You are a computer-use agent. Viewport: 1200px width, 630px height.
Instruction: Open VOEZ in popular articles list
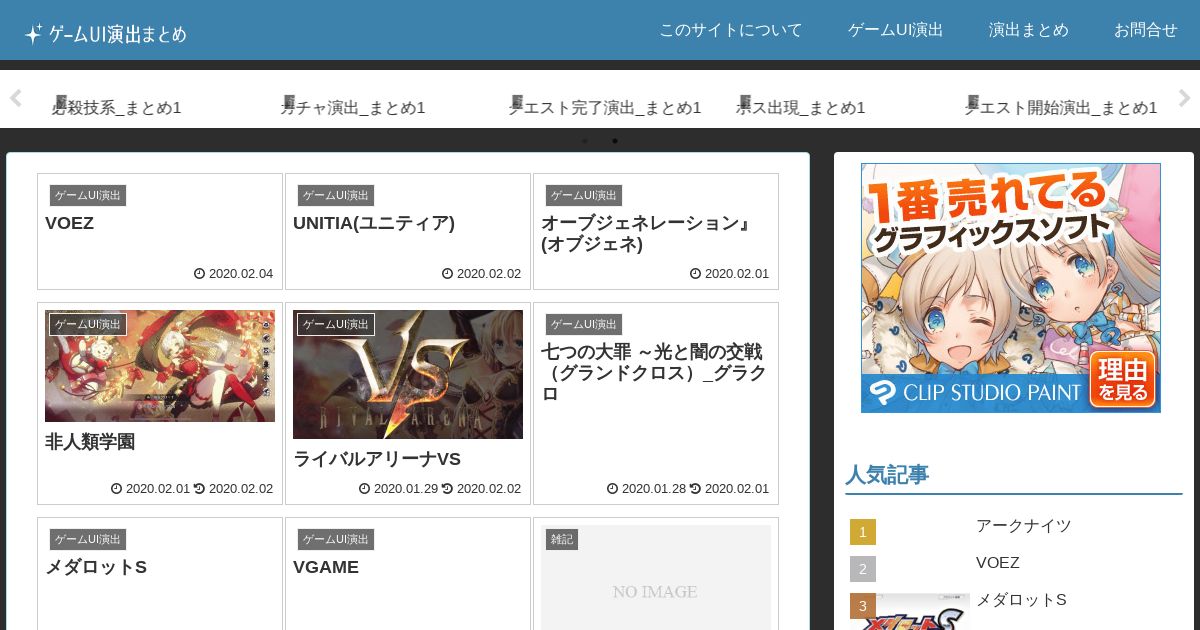tap(998, 562)
